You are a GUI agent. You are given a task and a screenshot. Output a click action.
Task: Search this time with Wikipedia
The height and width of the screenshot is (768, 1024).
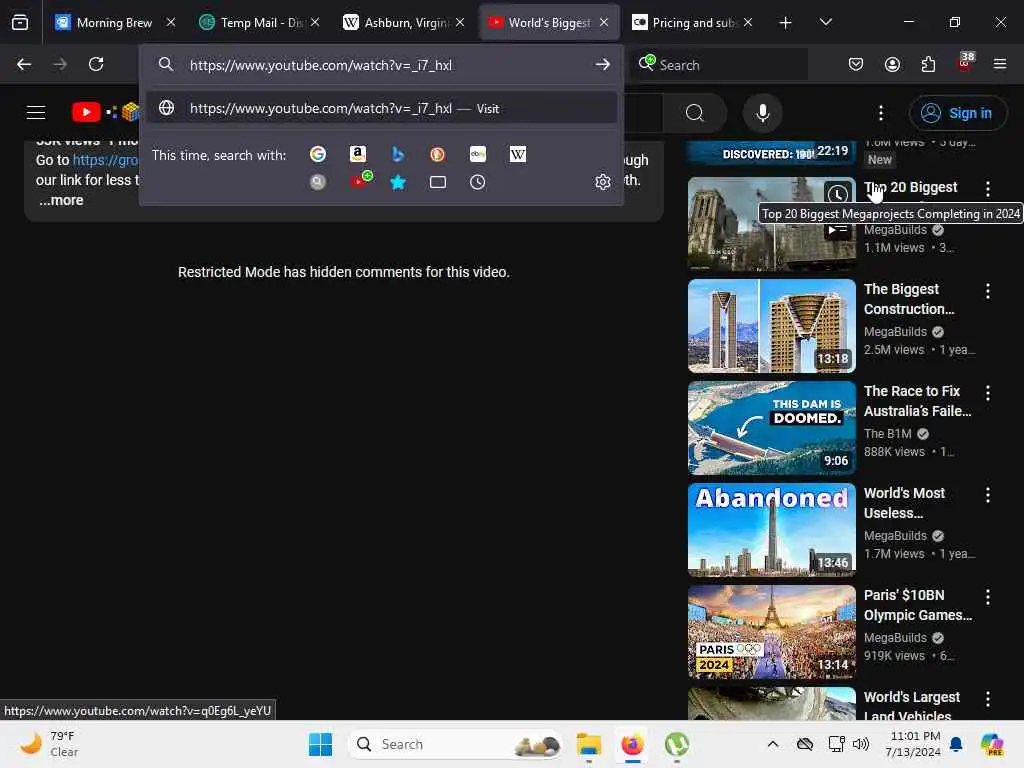point(517,154)
